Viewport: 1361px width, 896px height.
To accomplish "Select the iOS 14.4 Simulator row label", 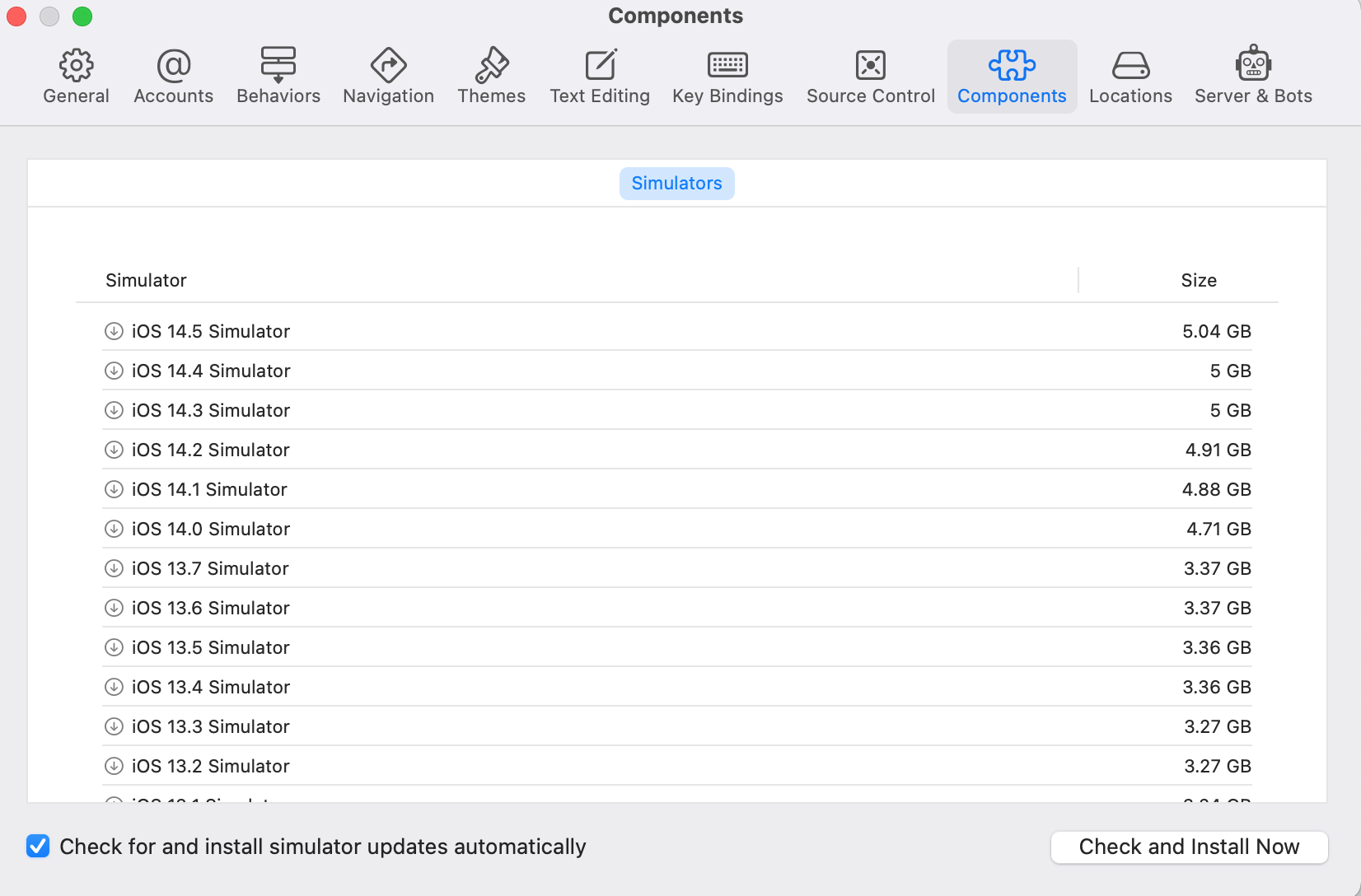I will [x=211, y=371].
